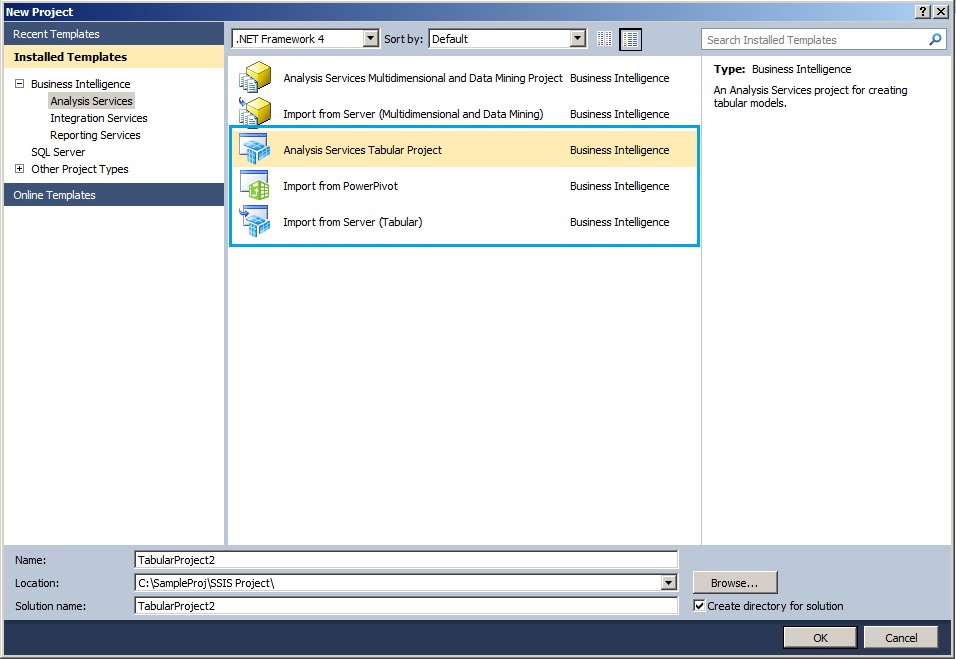Switch to small icons view
The image size is (956, 659).
click(x=604, y=39)
